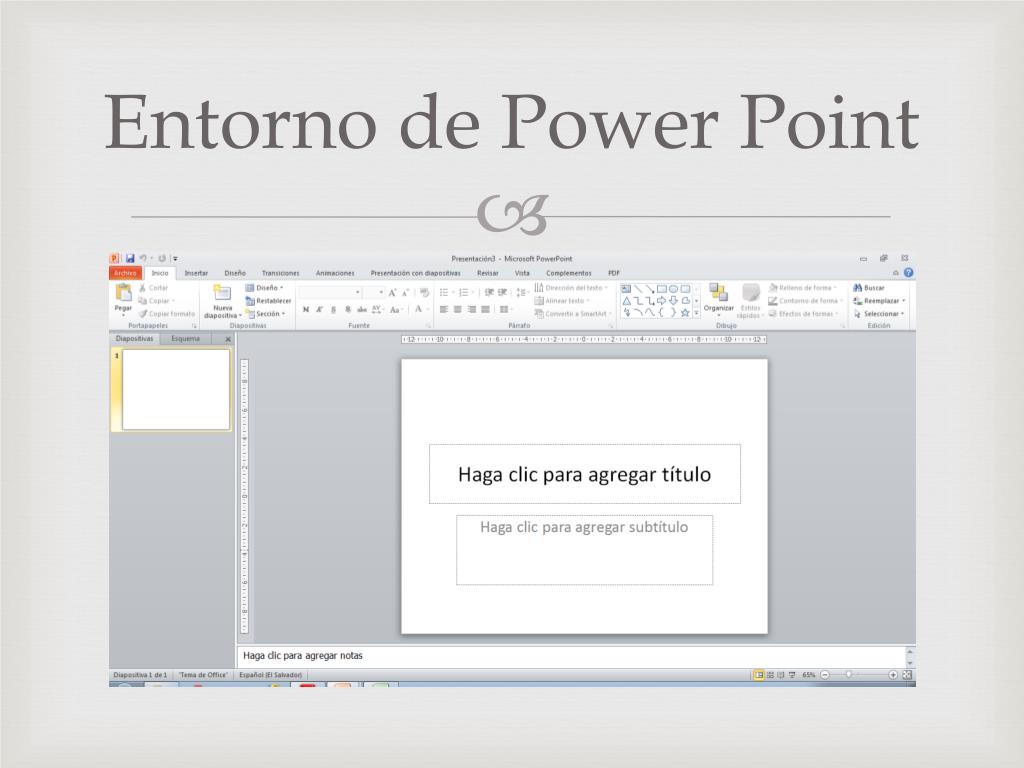Open the Sección dropdown
Viewport: 1024px width, 768px height.
(x=266, y=314)
